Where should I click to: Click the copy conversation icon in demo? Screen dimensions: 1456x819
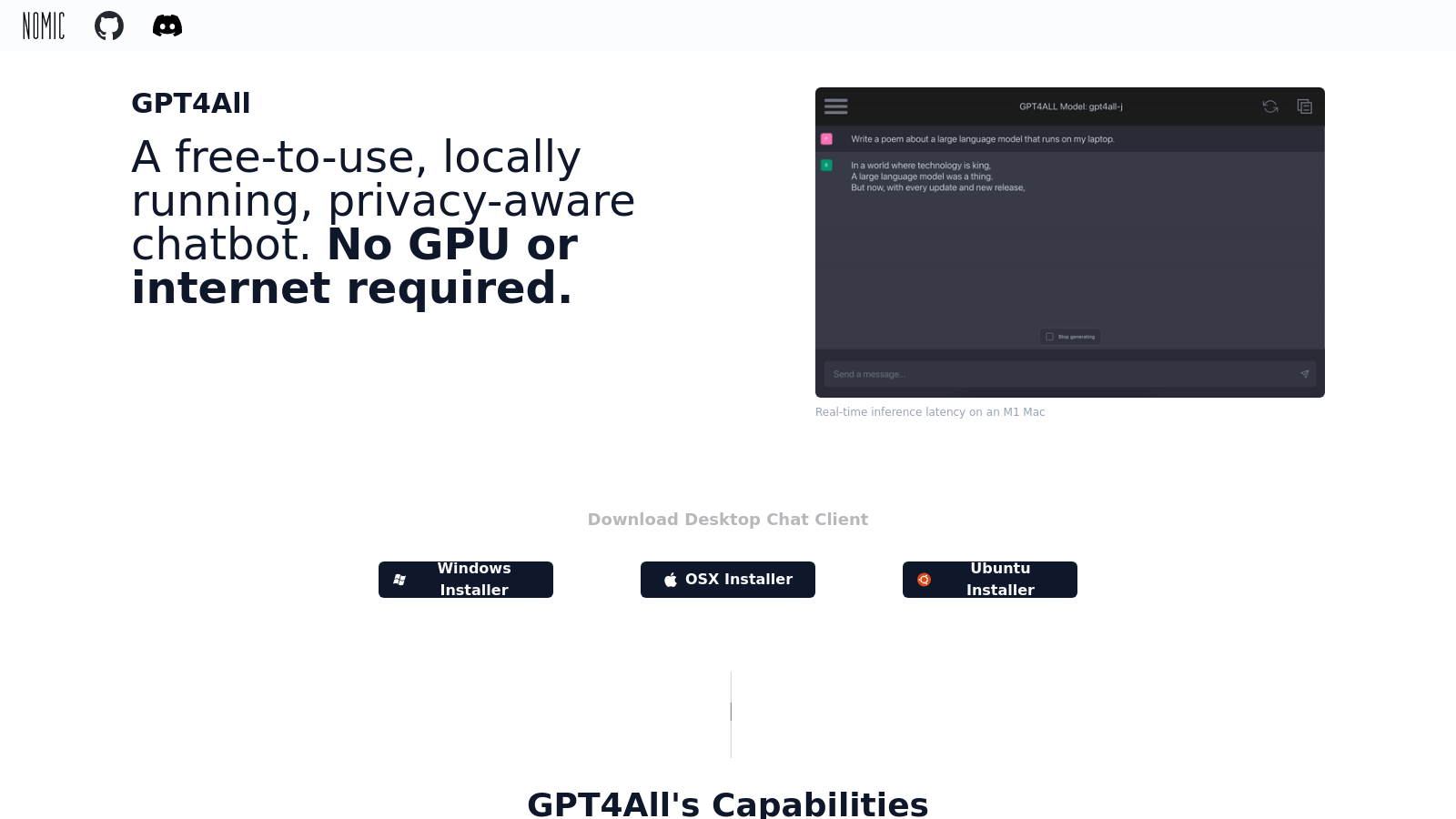[1304, 106]
